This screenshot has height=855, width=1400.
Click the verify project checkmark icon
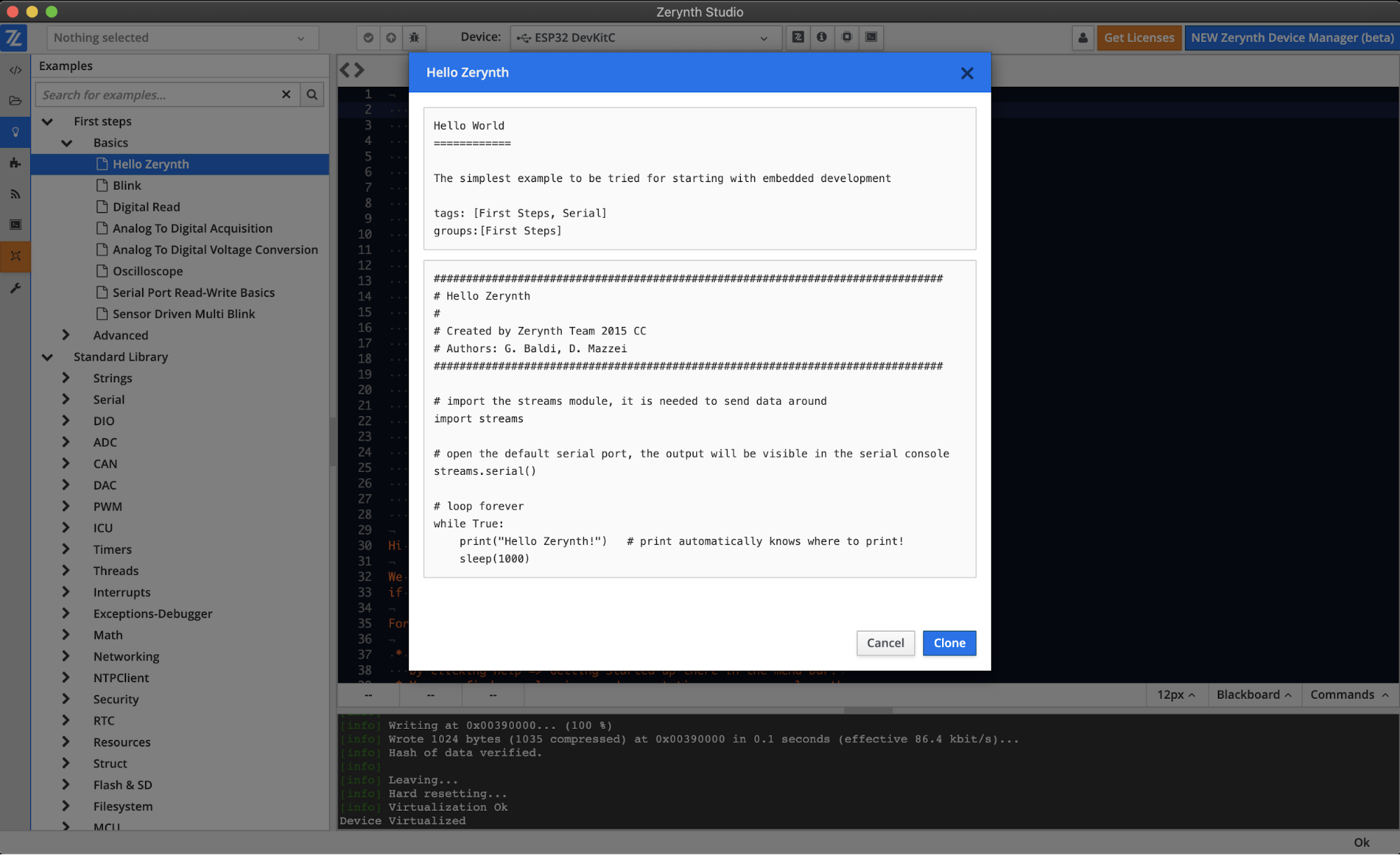click(368, 38)
